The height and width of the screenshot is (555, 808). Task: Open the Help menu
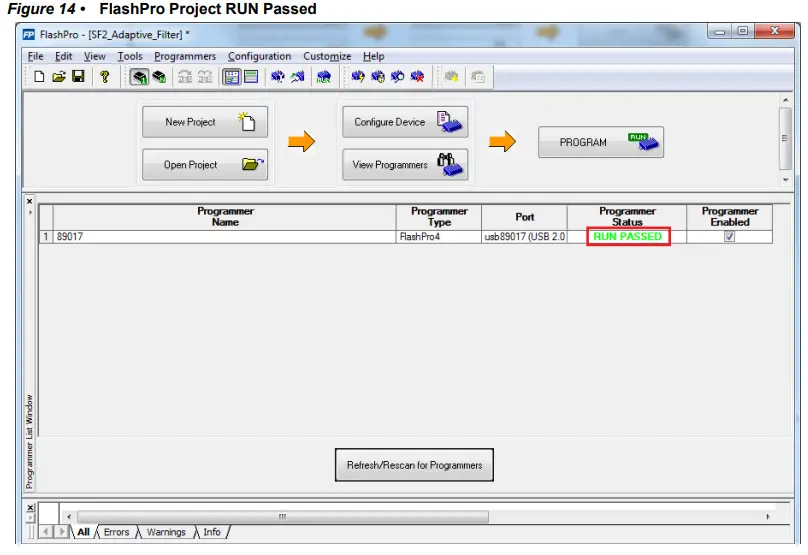pyautogui.click(x=374, y=56)
